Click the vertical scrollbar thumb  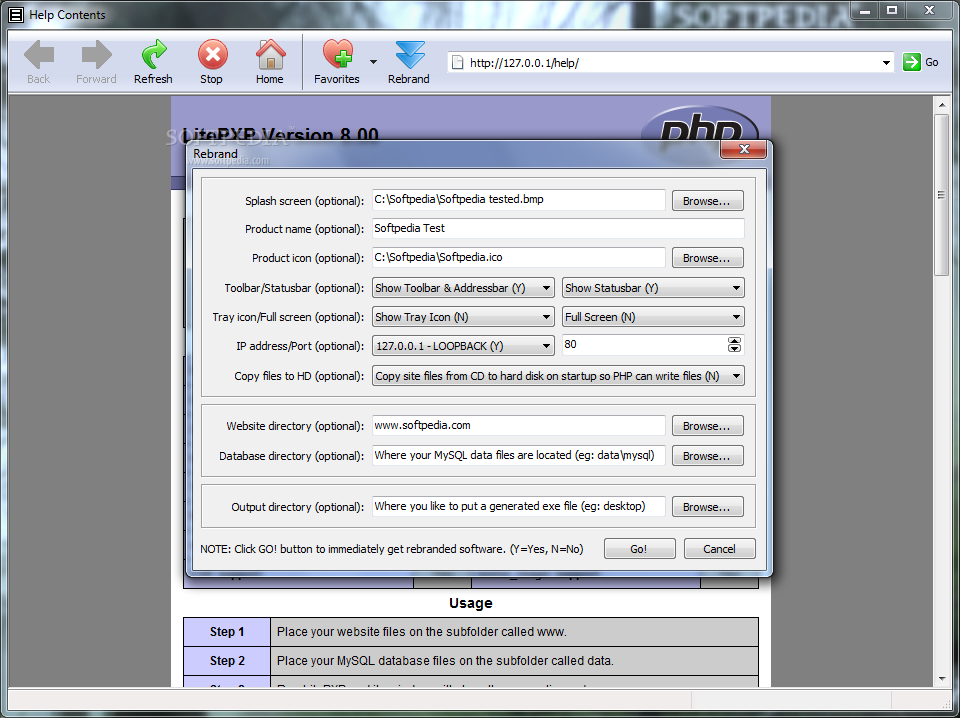(942, 195)
